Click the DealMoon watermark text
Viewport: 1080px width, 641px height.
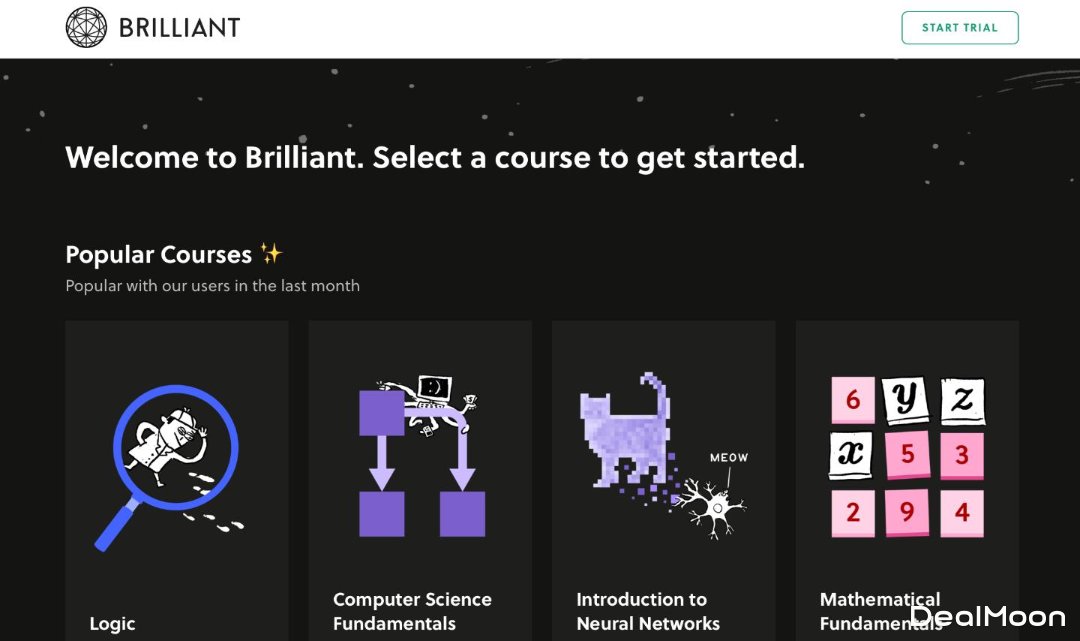click(x=987, y=616)
